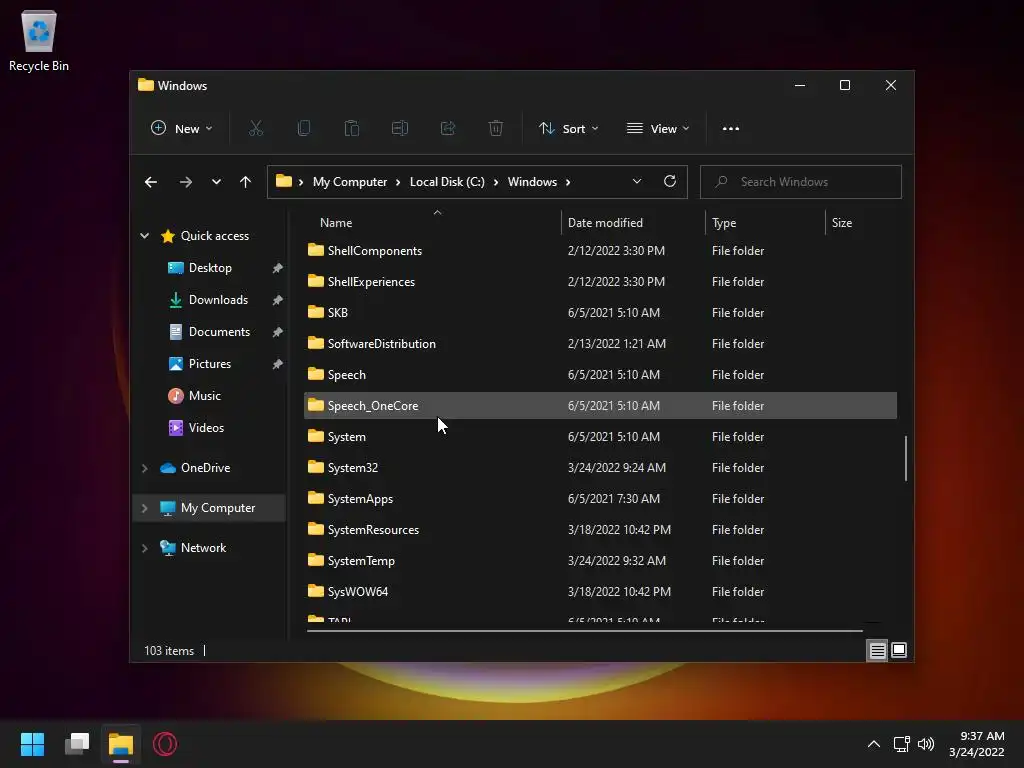This screenshot has width=1024, height=768.
Task: Sort by the Type column header
Action: click(x=765, y=223)
